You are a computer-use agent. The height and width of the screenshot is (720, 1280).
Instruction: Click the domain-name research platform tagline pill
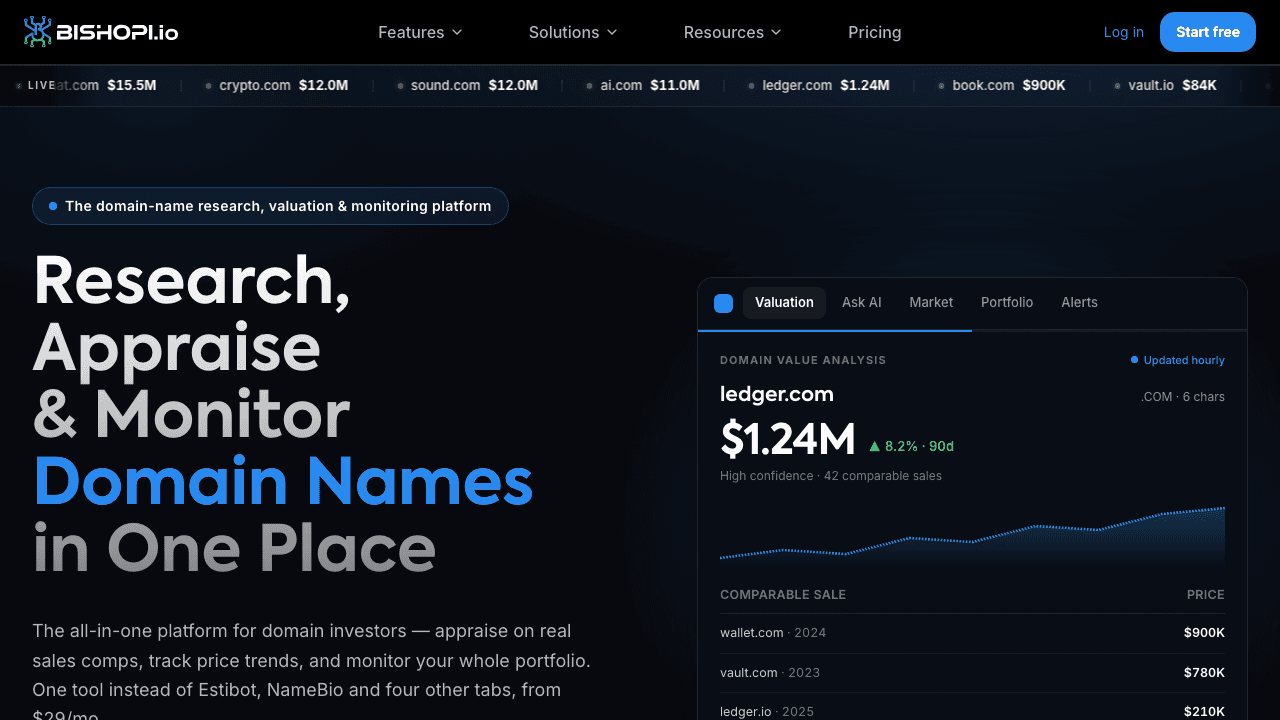(270, 206)
